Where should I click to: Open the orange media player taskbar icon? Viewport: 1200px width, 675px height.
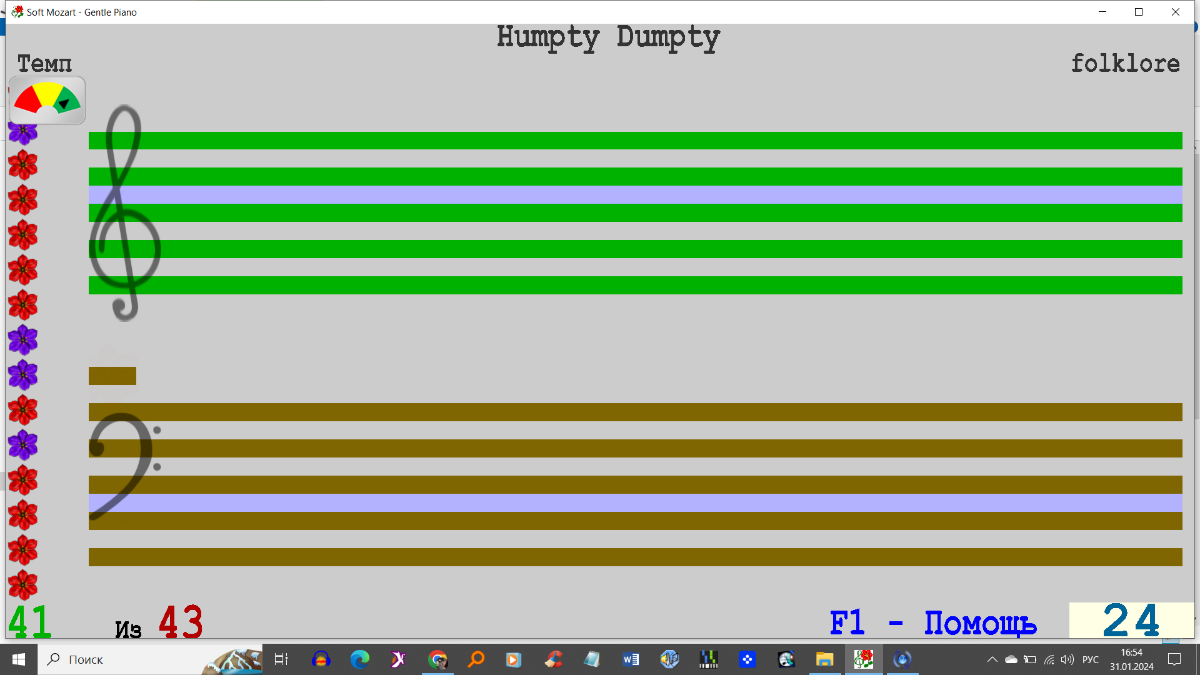(x=514, y=659)
